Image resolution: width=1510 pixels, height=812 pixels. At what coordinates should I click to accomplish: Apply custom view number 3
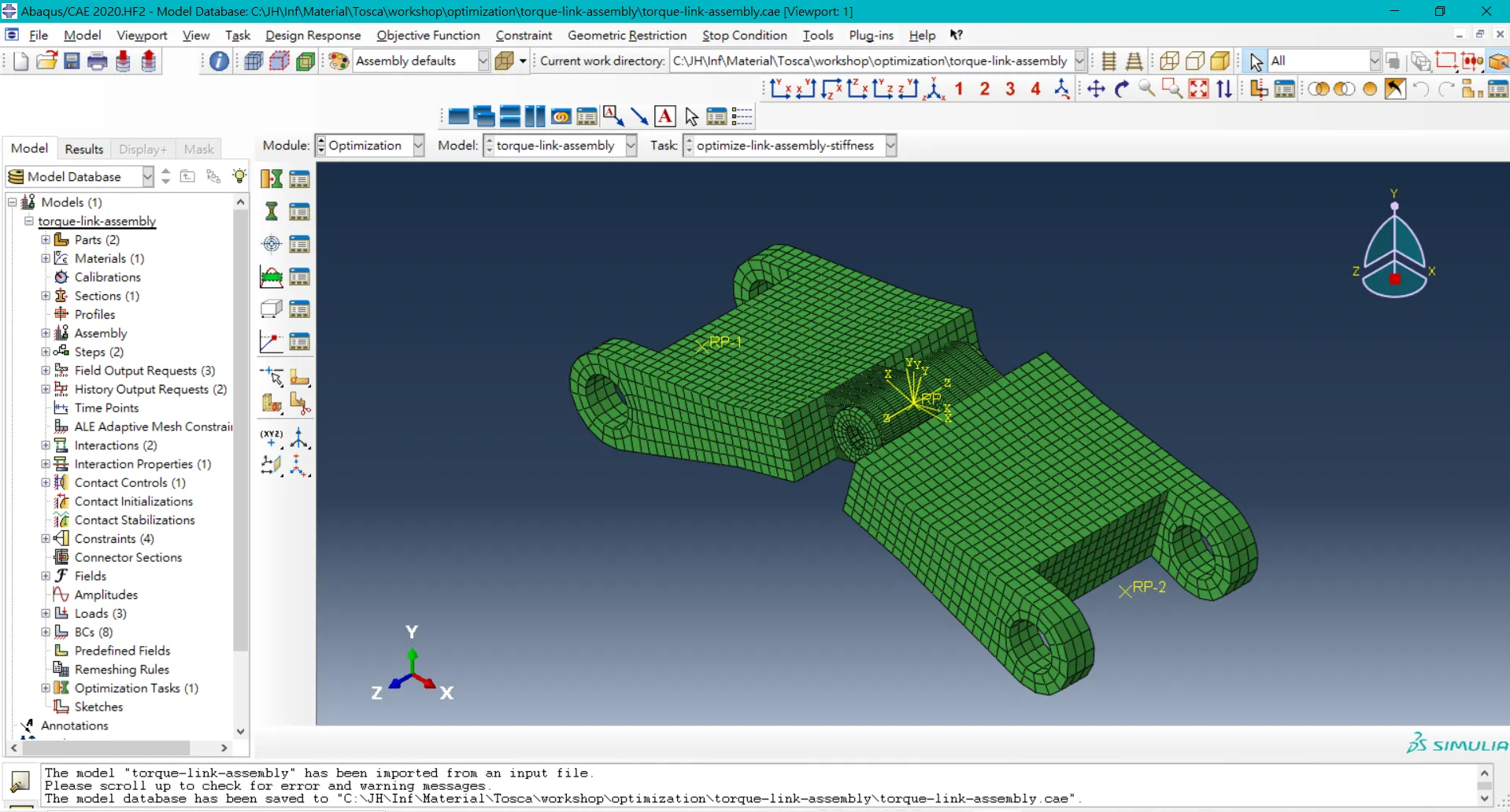click(1010, 89)
